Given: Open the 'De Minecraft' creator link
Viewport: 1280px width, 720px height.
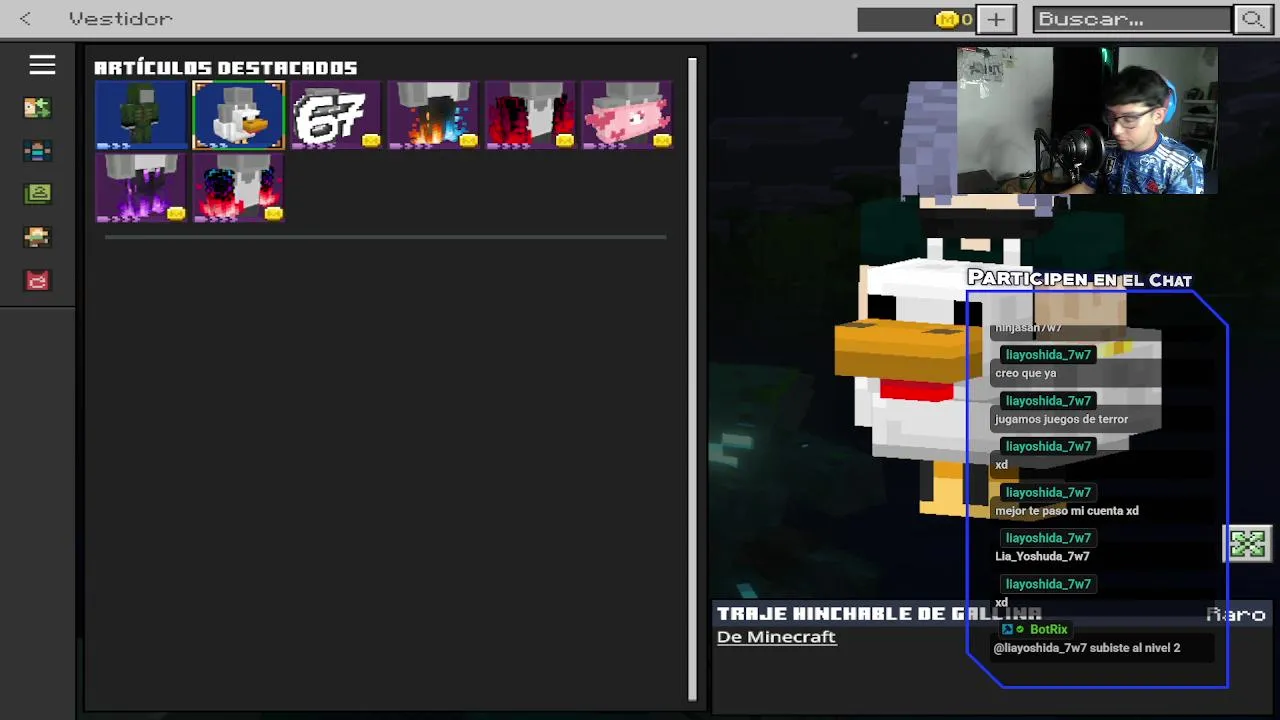Looking at the screenshot, I should (776, 637).
